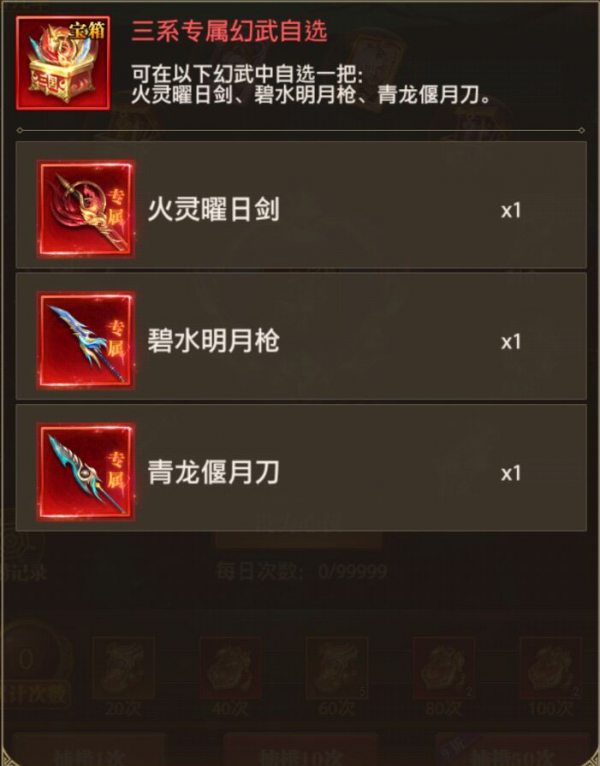Select the 青龙偃月刀 blade icon
Viewport: 600px width, 766px height.
point(86,472)
